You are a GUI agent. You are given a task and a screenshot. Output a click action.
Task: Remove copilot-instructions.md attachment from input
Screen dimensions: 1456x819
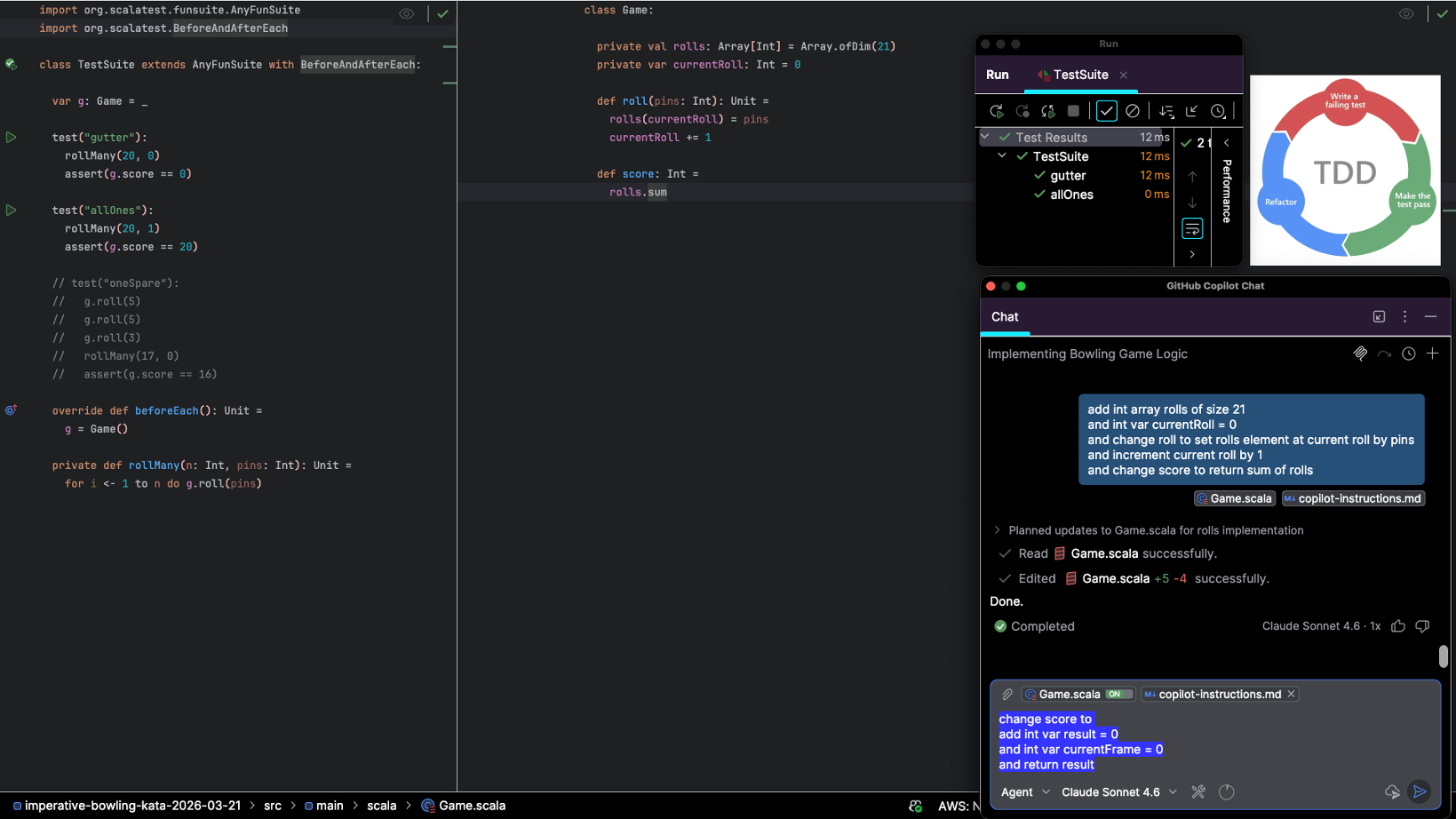click(1292, 694)
